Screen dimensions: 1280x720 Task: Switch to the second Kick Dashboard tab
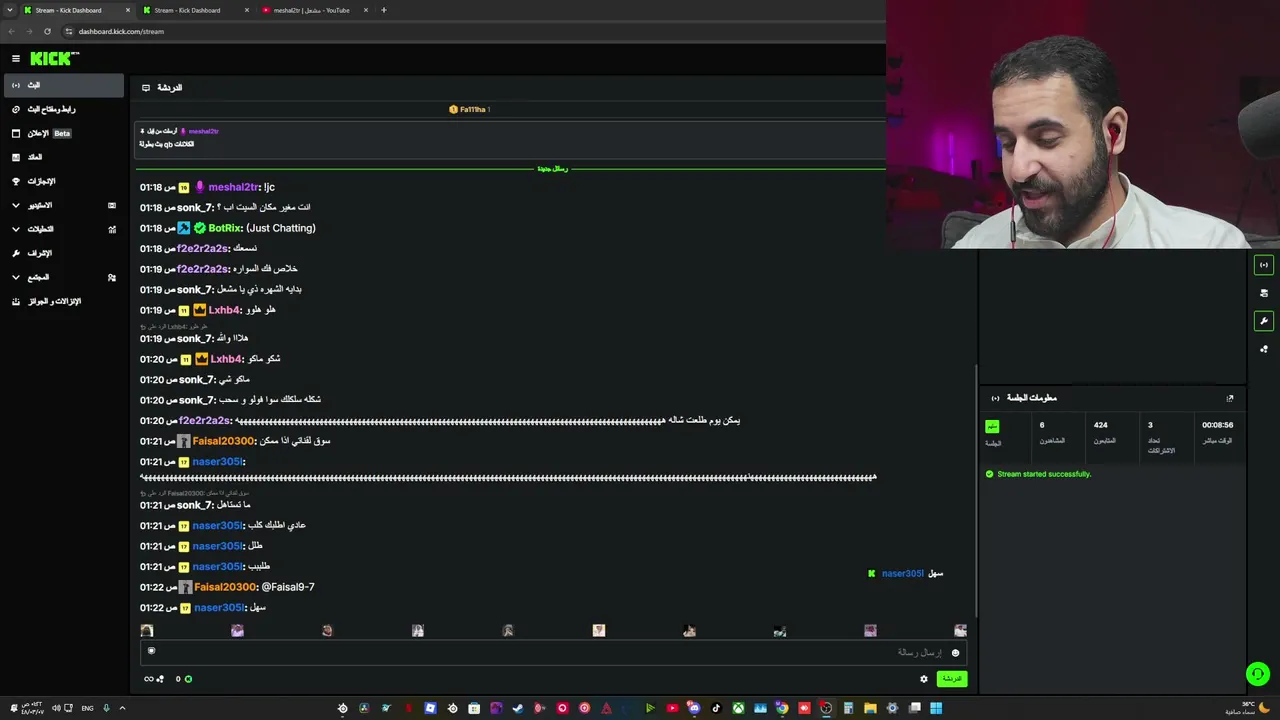tap(195, 10)
